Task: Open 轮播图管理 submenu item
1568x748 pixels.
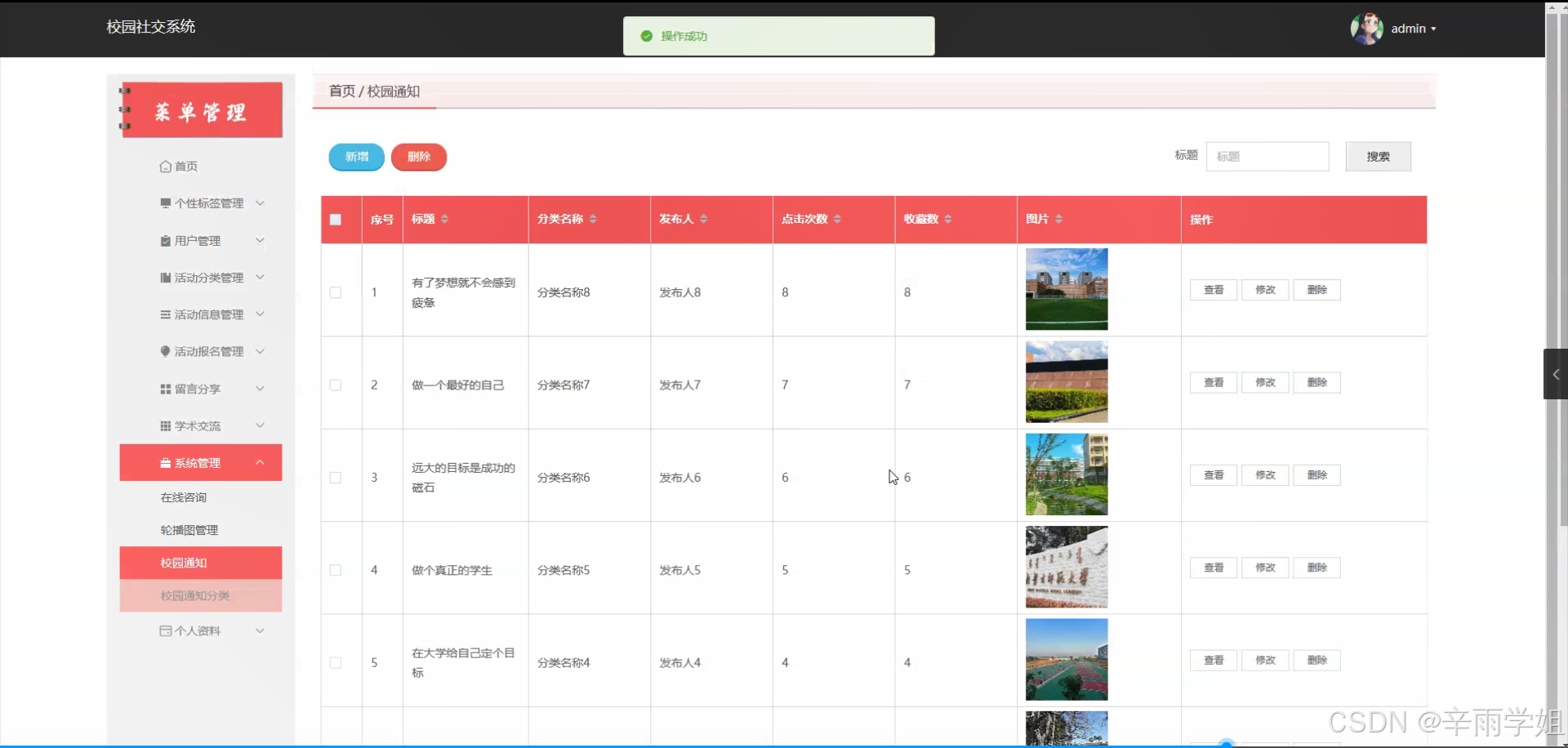Action: coord(201,530)
